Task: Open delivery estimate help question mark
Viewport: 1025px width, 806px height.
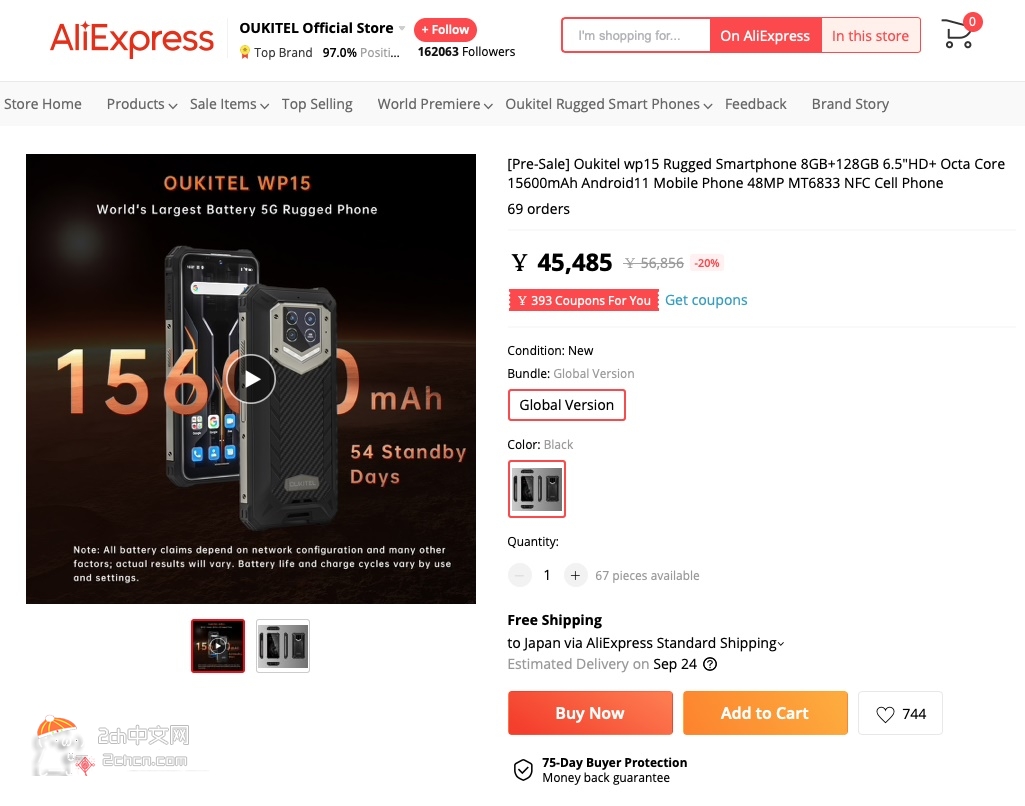Action: click(x=710, y=664)
